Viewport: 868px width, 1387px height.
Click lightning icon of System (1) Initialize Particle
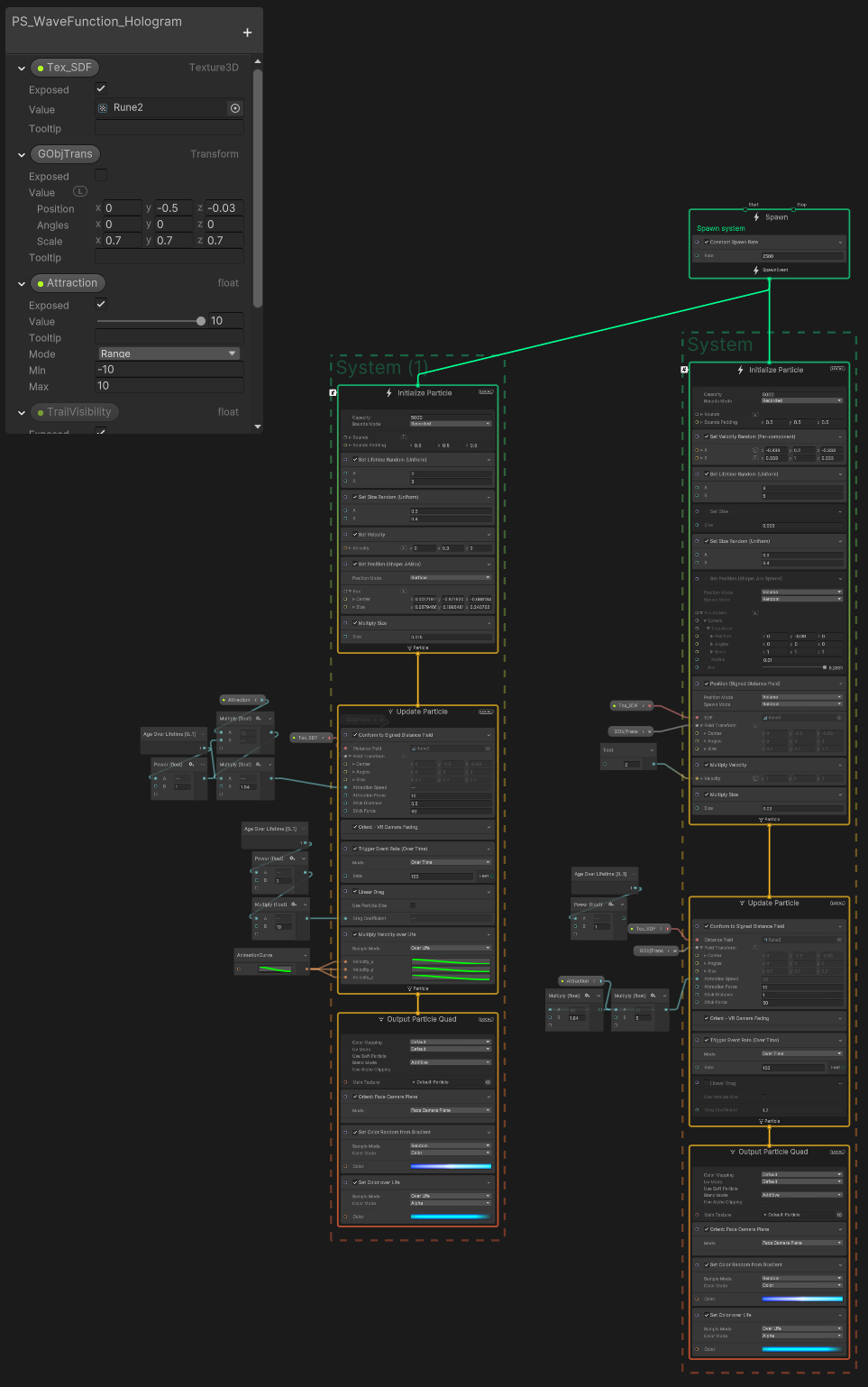pyautogui.click(x=389, y=393)
